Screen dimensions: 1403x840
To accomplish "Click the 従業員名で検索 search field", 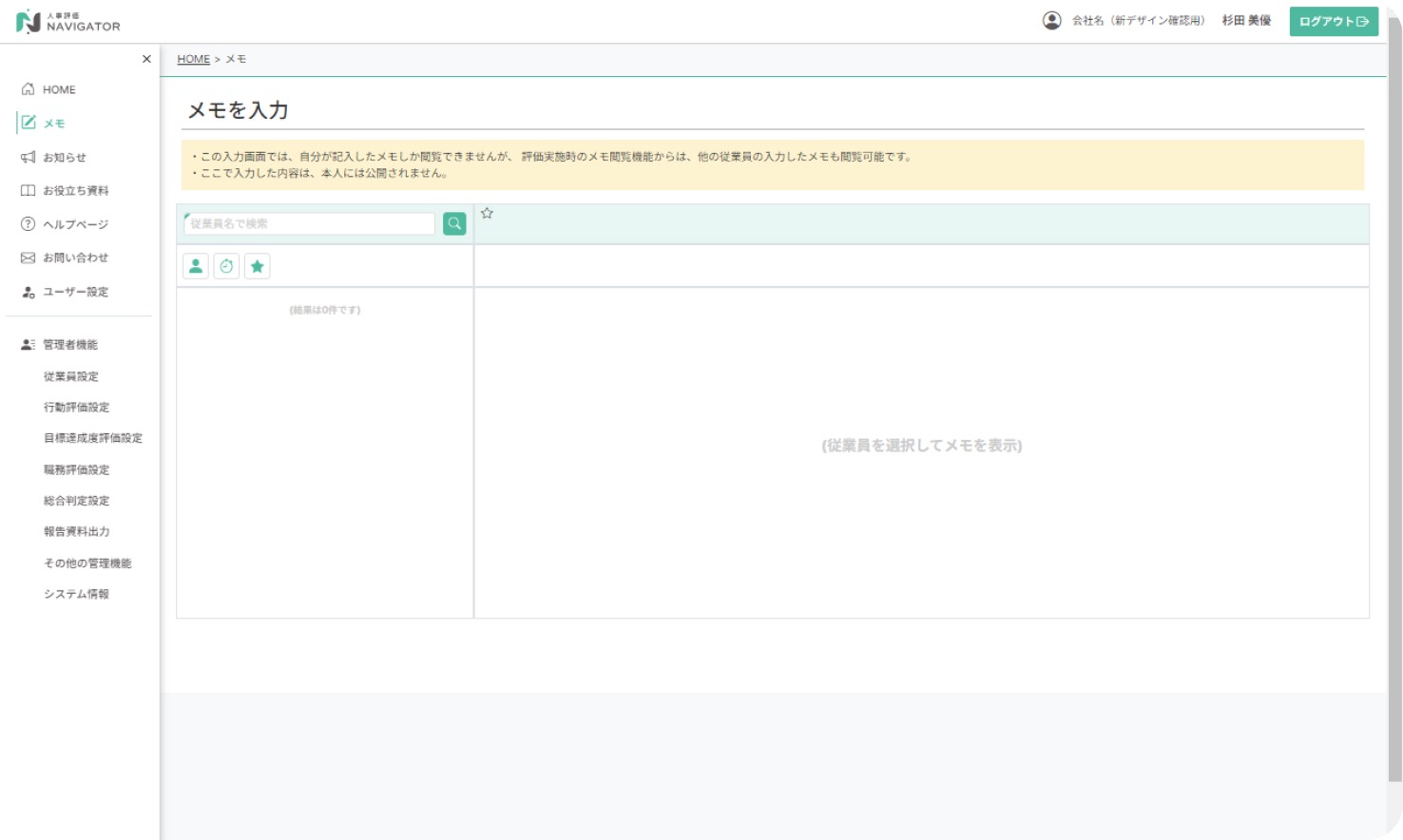I will click(x=310, y=223).
